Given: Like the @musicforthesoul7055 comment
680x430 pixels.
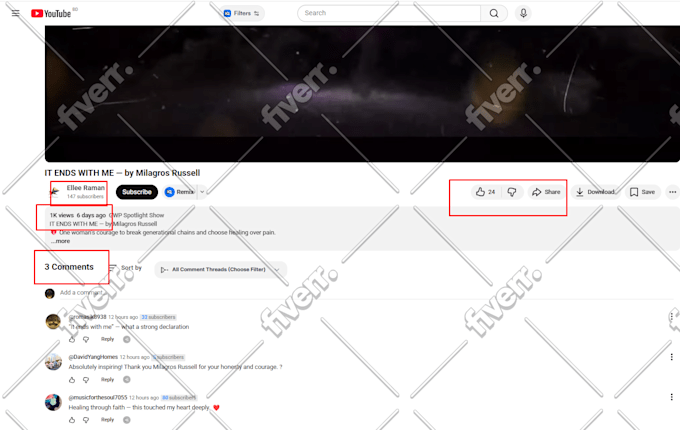Looking at the screenshot, I should (72, 420).
